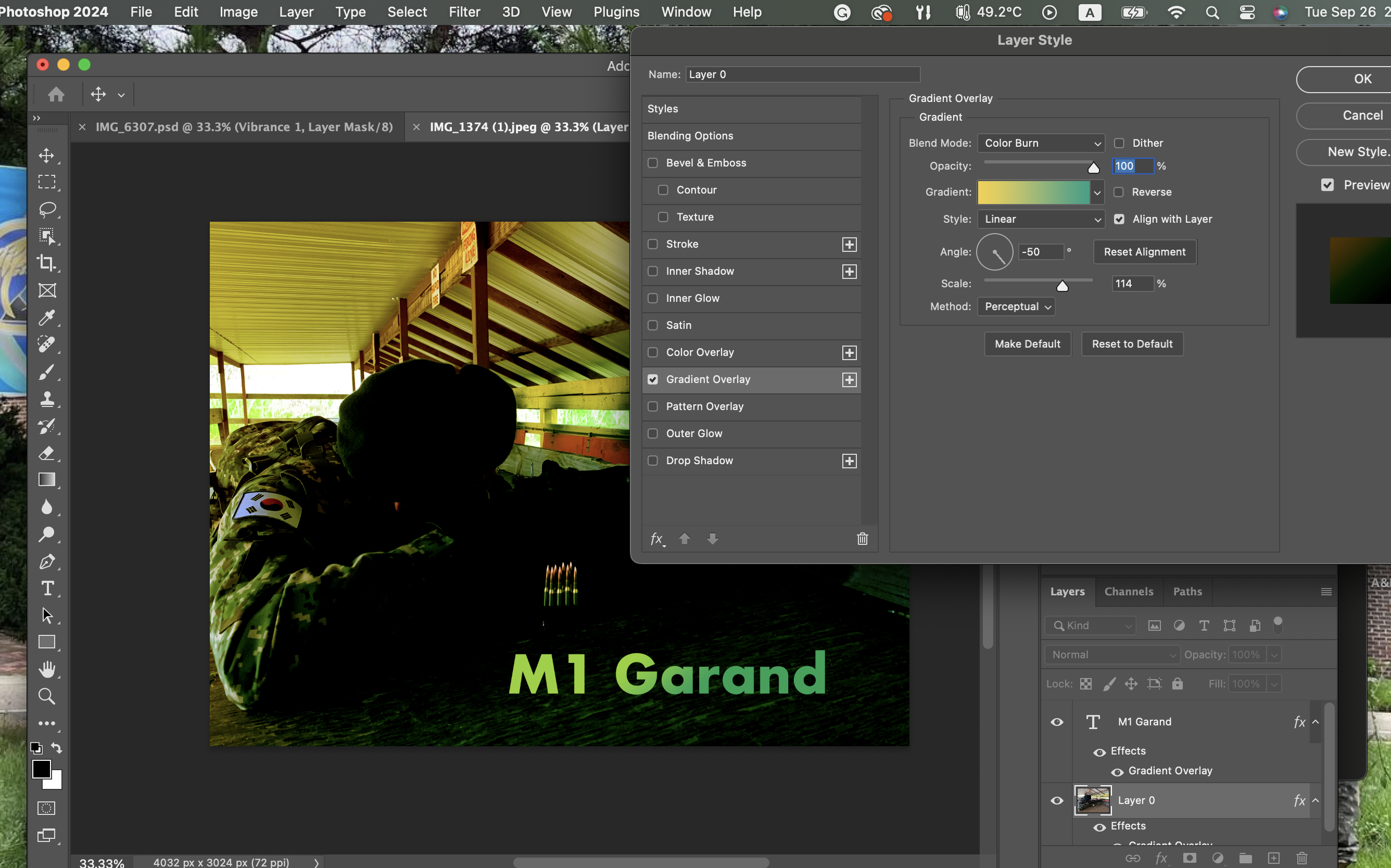Viewport: 1391px width, 868px height.
Task: Hide the M1 Garand layer
Action: (x=1057, y=722)
